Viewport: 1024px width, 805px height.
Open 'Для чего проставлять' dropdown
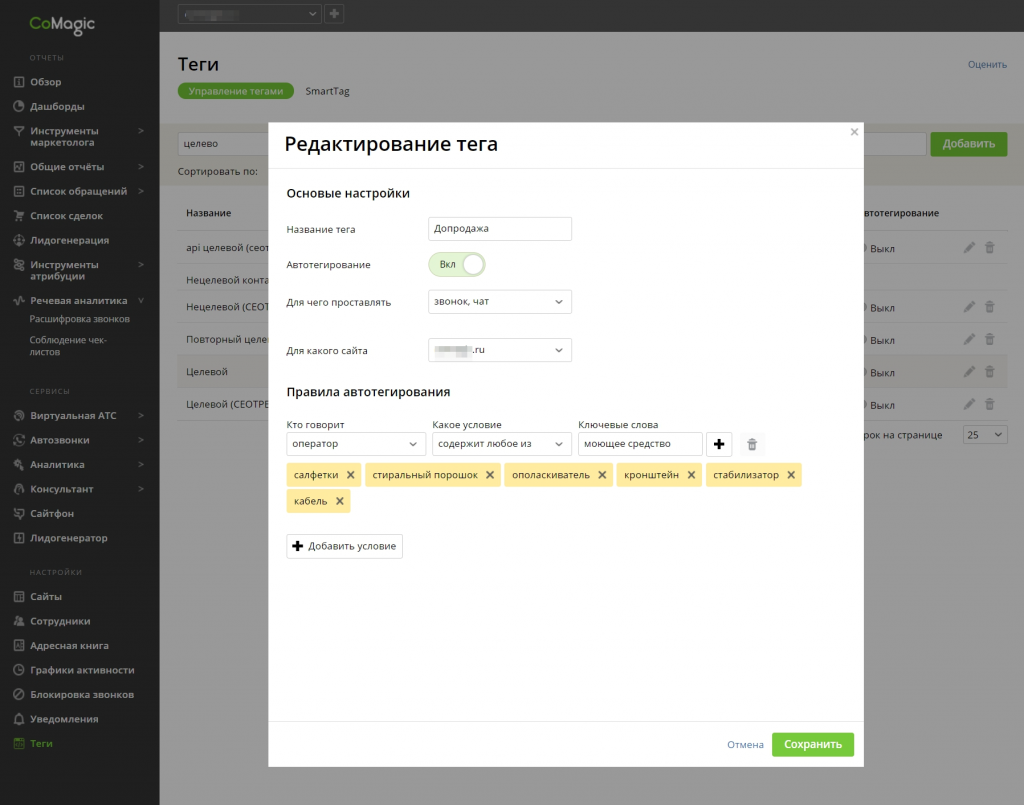click(x=500, y=302)
